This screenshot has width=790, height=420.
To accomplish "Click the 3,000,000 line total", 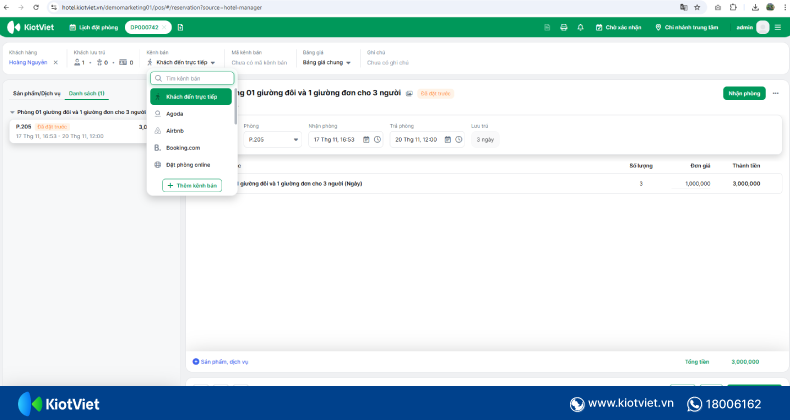I will click(x=746, y=184).
